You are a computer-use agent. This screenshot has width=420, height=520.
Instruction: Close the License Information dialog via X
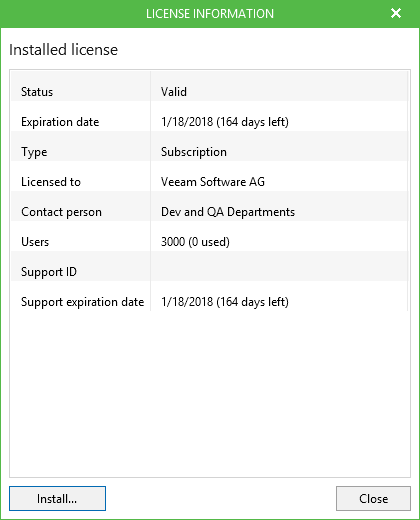tap(396, 13)
